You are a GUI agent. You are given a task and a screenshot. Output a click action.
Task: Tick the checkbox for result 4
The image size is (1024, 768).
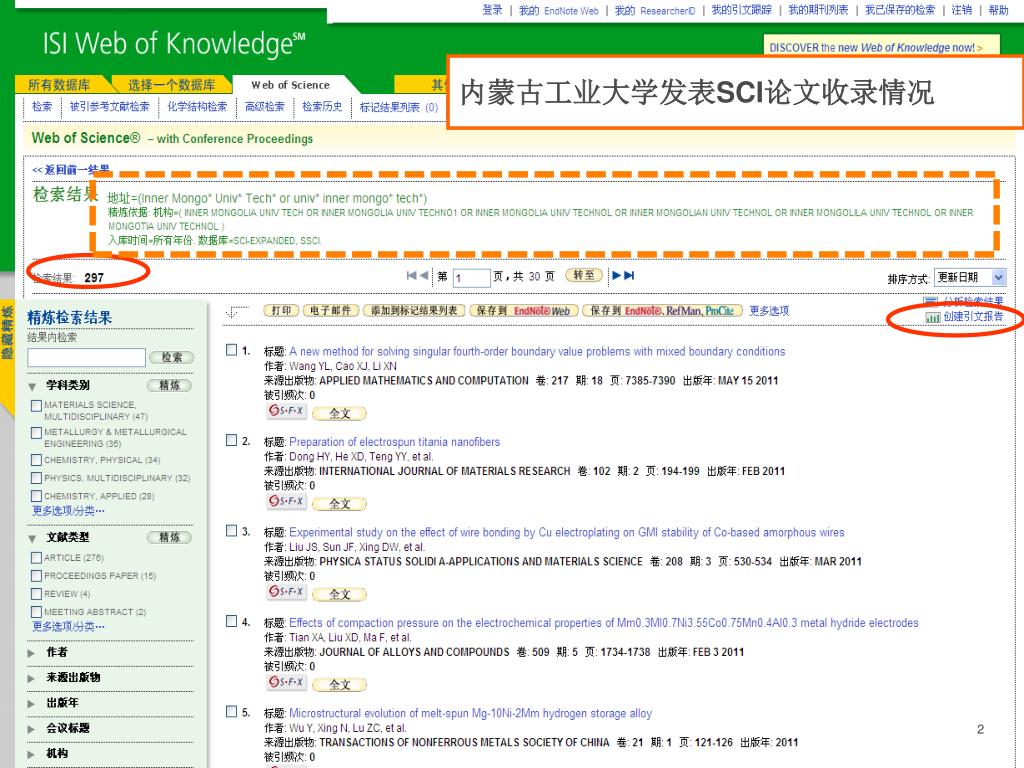pos(231,621)
